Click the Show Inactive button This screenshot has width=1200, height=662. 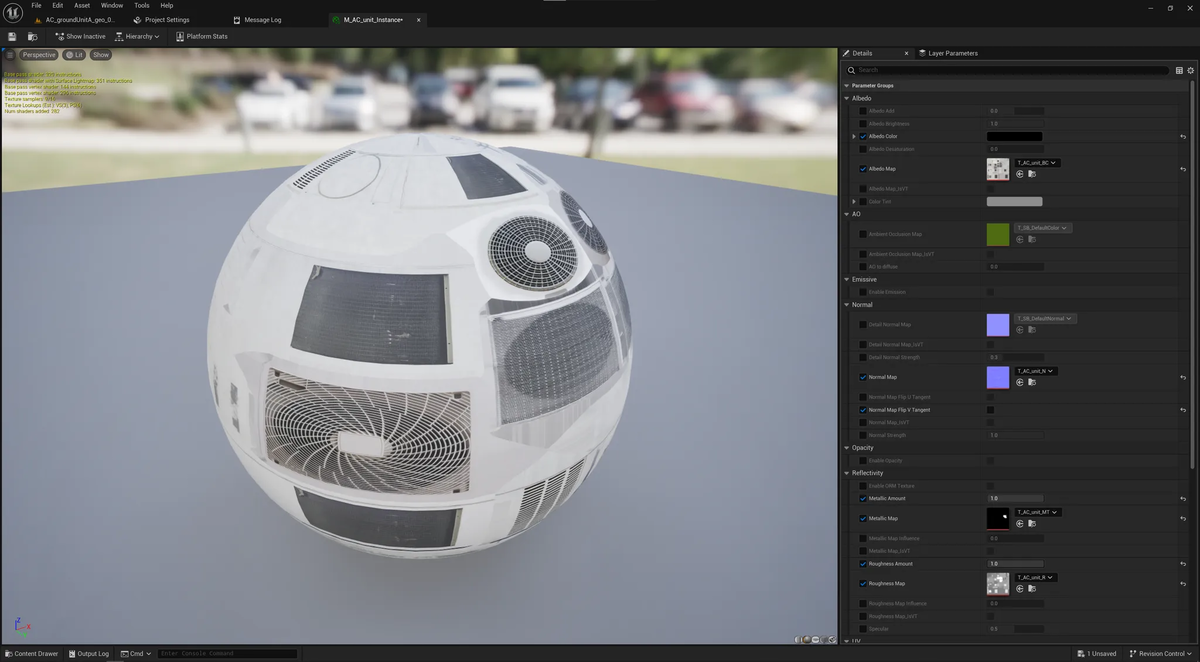click(x=80, y=36)
